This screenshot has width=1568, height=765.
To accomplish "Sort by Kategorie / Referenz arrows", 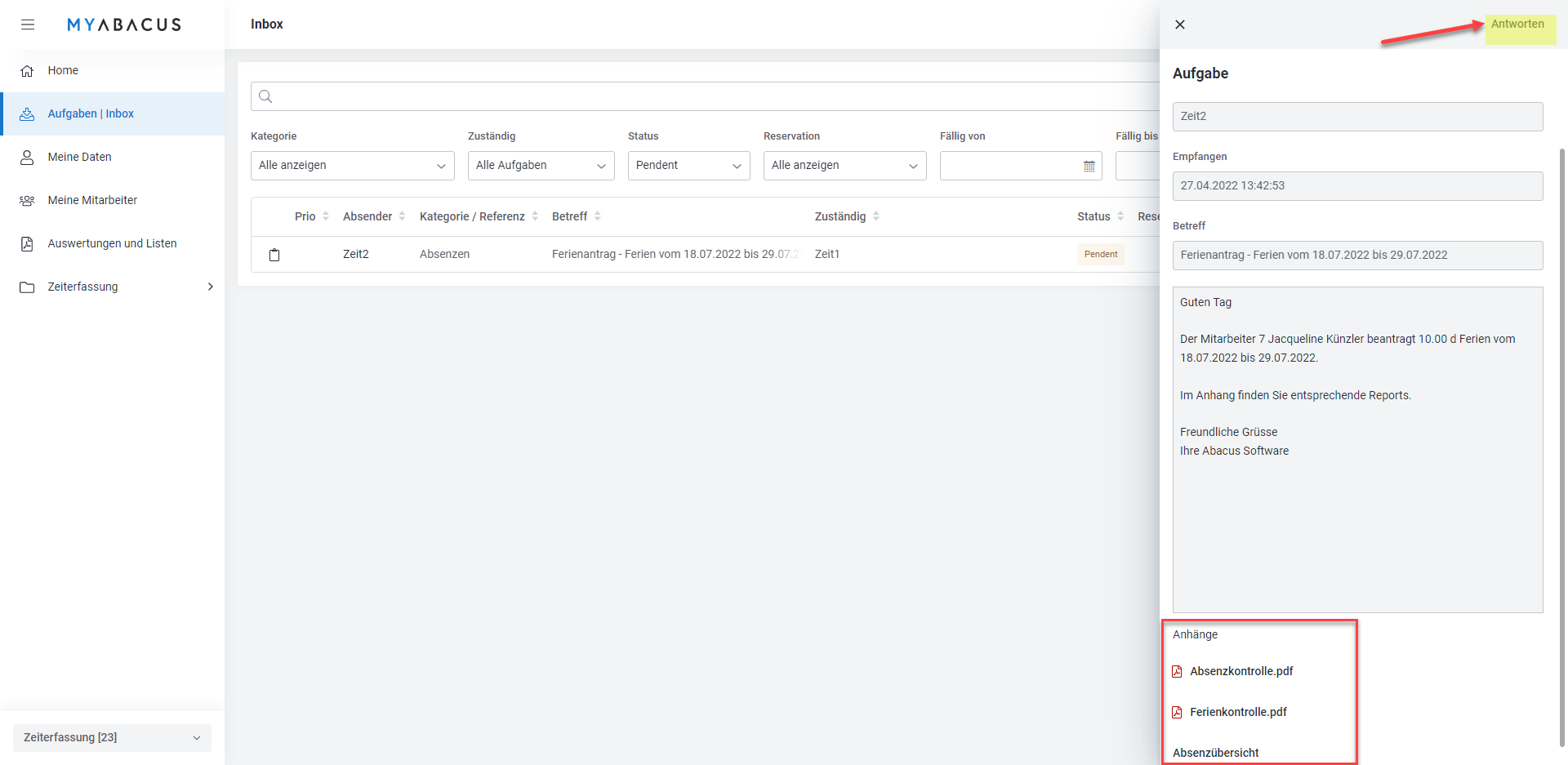I will point(535,216).
